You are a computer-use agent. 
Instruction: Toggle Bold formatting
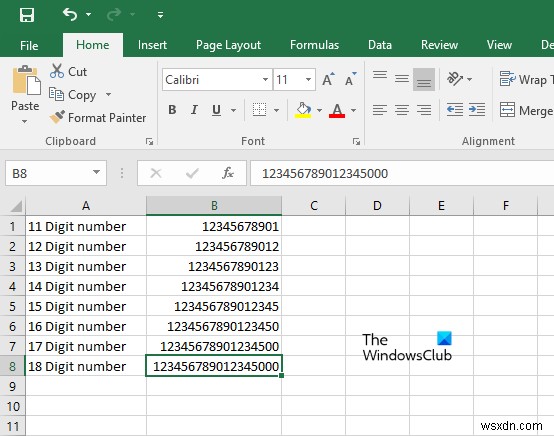(x=172, y=110)
